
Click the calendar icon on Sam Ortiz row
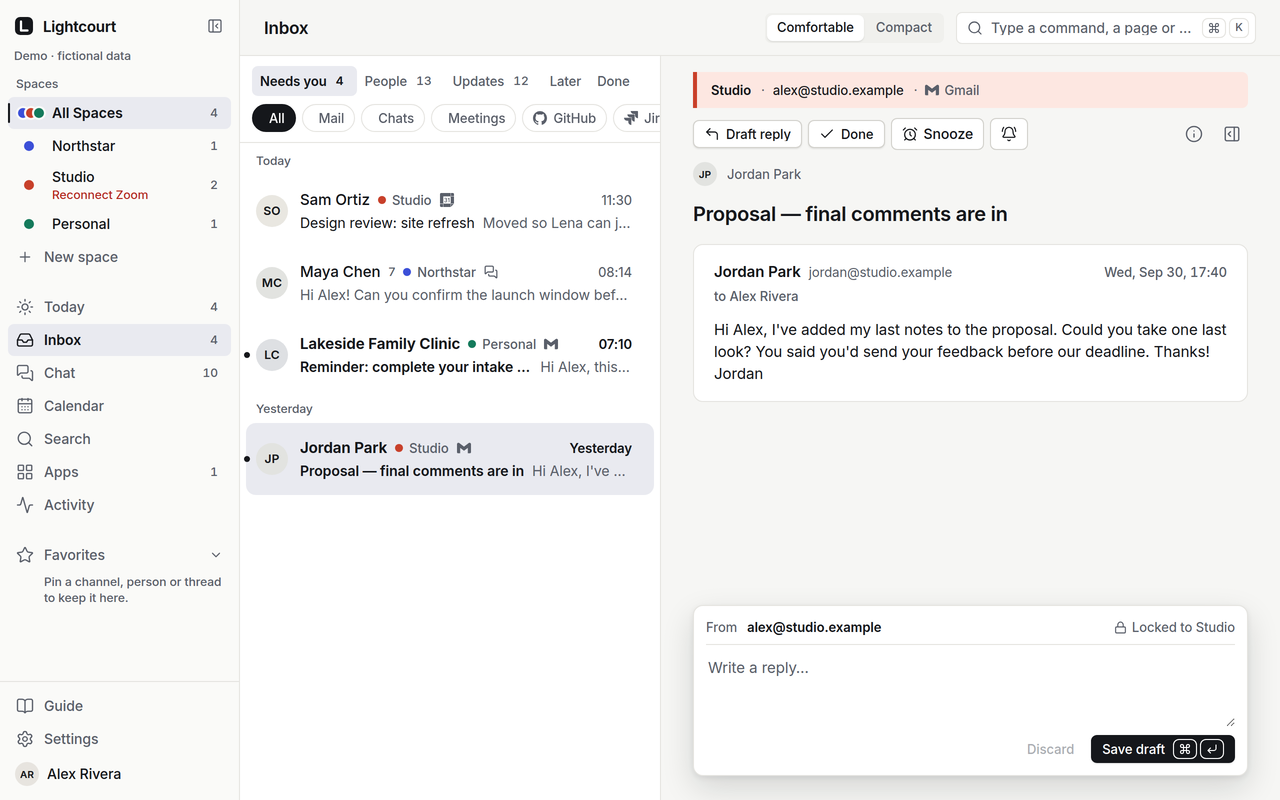point(447,200)
